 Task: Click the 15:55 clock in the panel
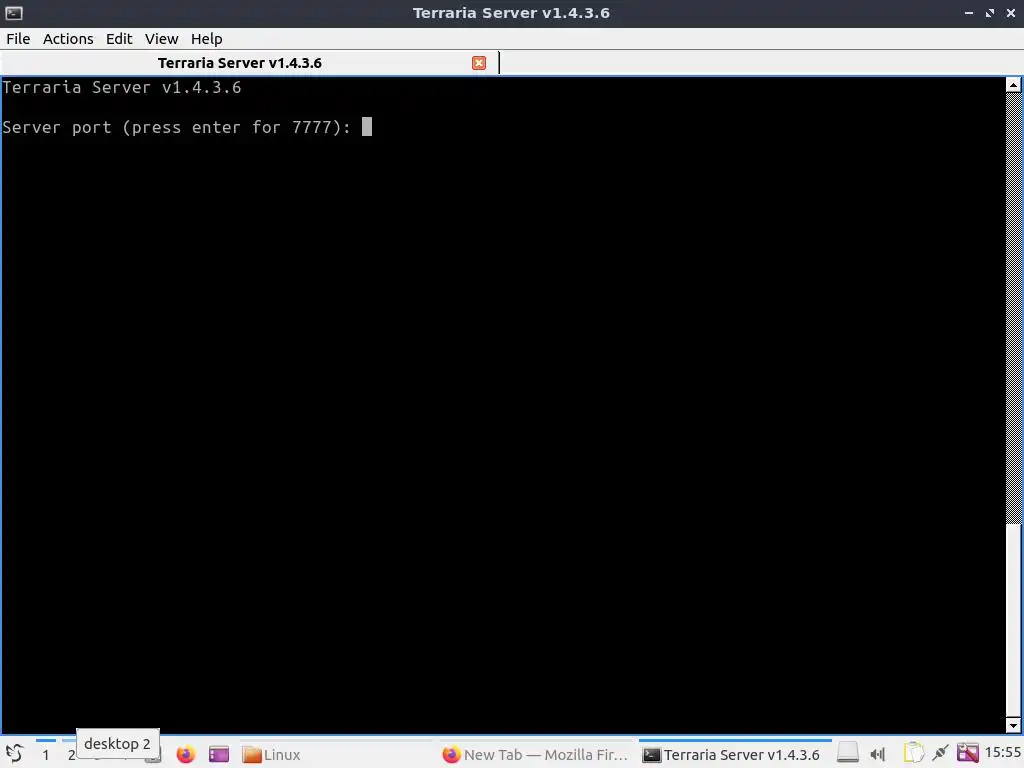click(1003, 753)
